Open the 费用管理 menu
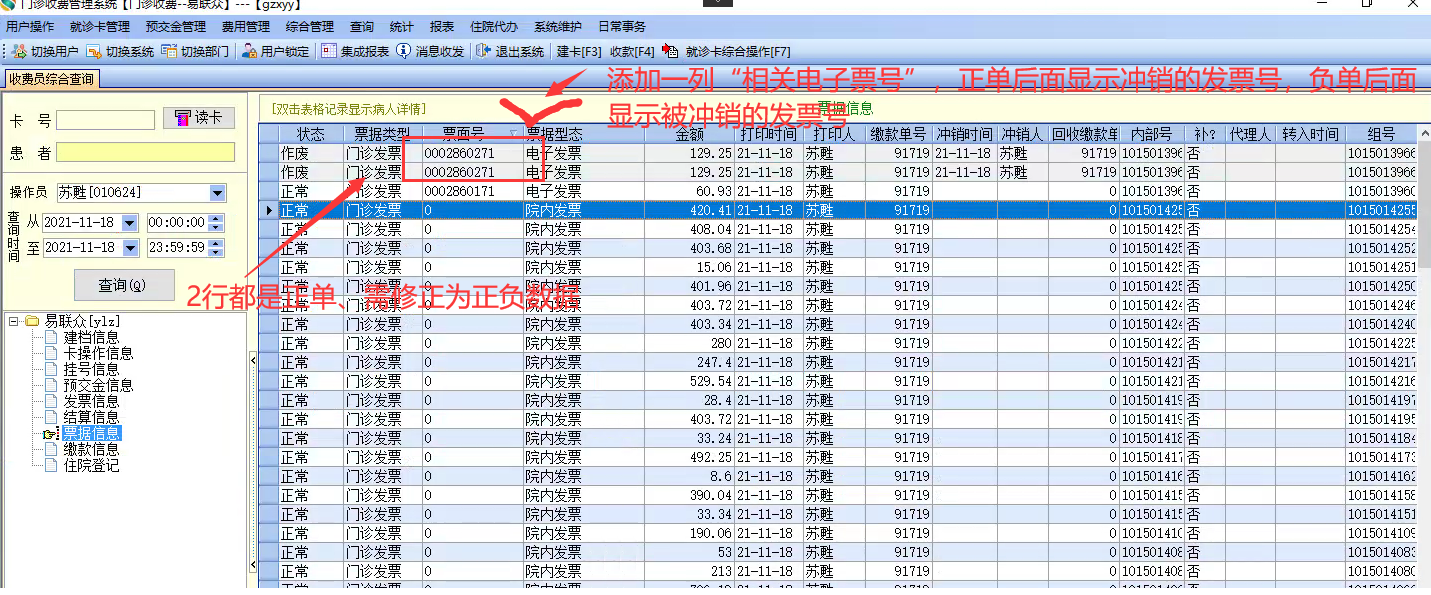Image resolution: width=1431 pixels, height=595 pixels. click(x=245, y=27)
